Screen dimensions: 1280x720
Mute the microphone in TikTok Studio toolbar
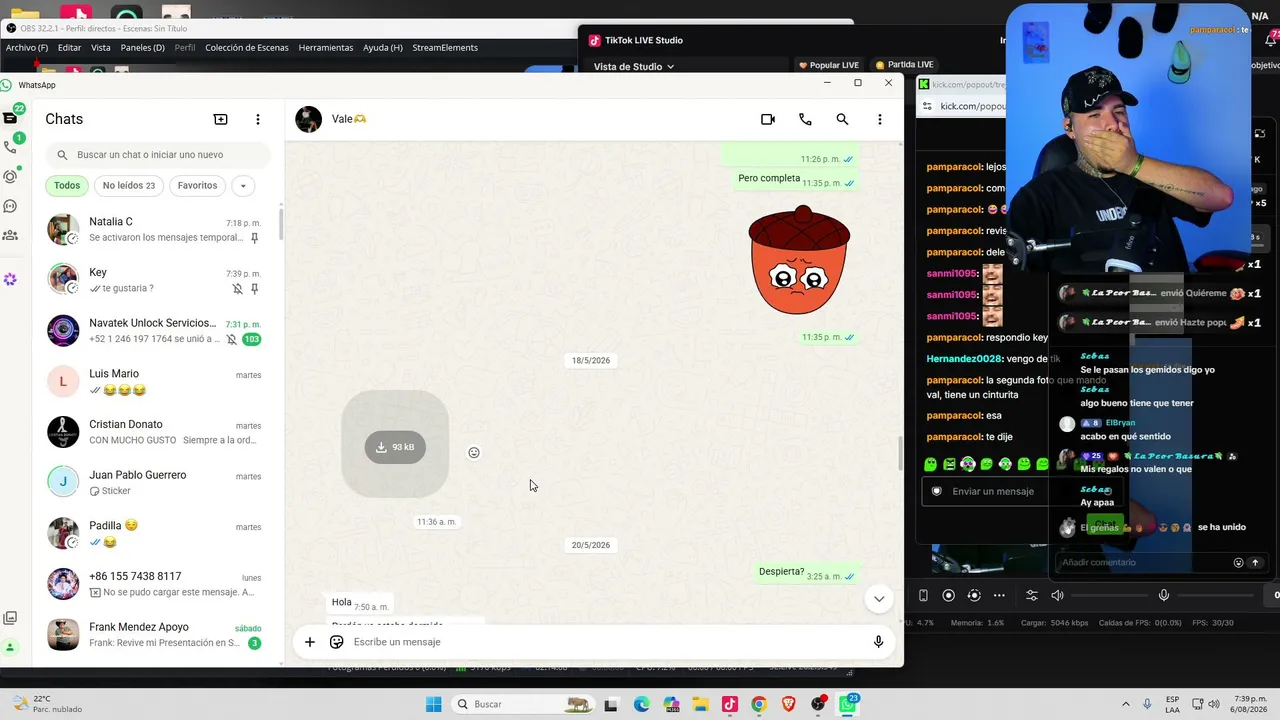click(1164, 596)
